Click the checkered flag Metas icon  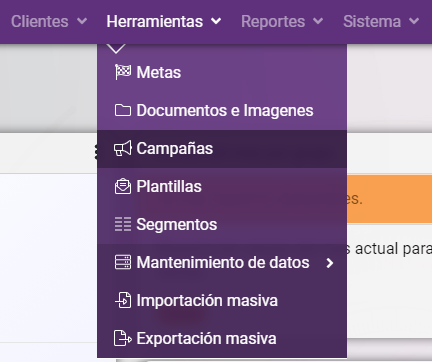pyautogui.click(x=123, y=72)
